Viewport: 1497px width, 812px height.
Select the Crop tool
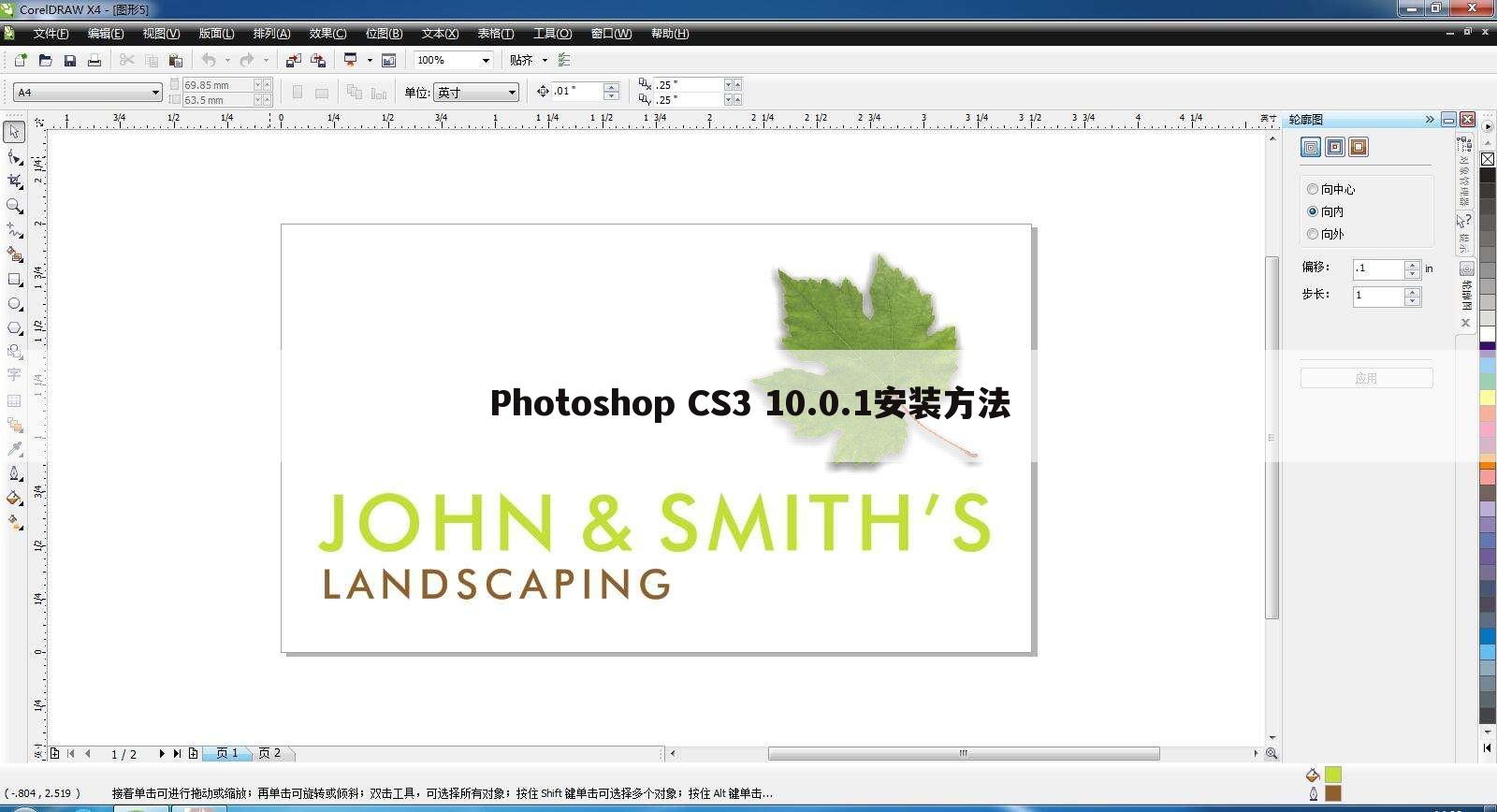(15, 181)
